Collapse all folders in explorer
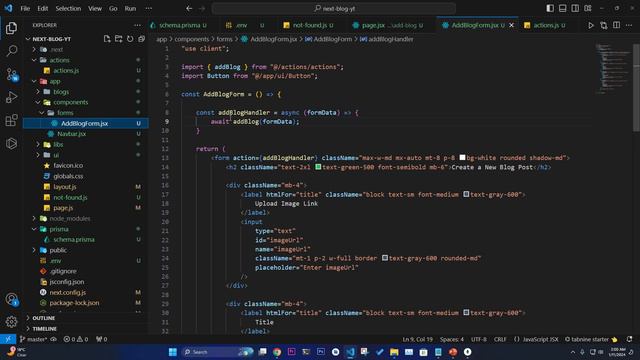Viewport: 640px width, 360px height. (x=141, y=39)
